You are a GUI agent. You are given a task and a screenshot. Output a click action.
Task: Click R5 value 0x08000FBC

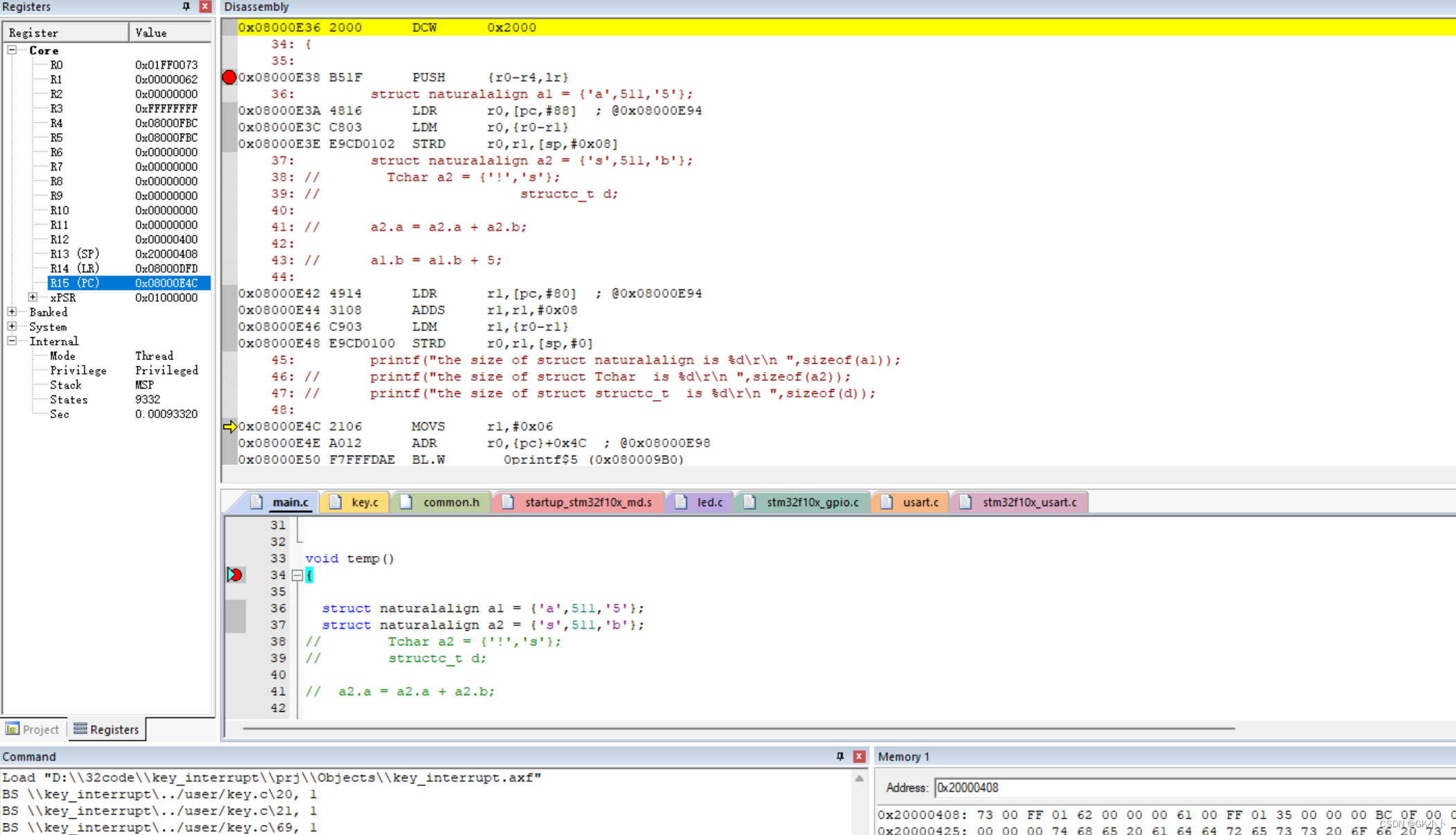[166, 137]
